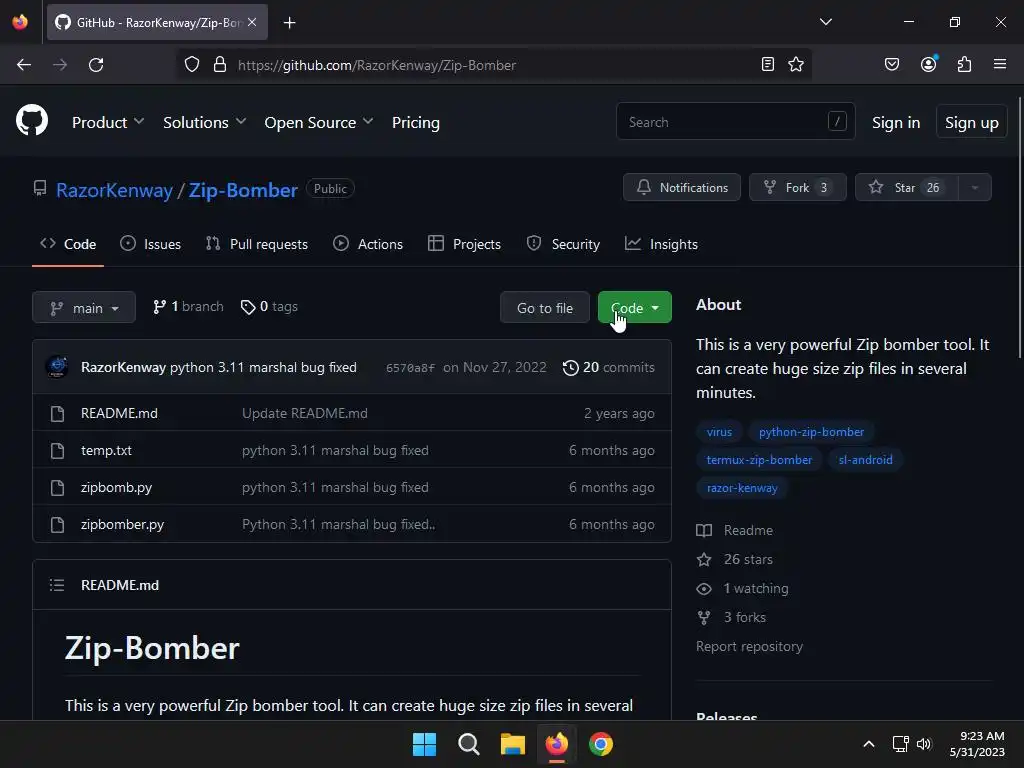Click the GitHub Octocat logo
The height and width of the screenshot is (768, 1024).
32,121
